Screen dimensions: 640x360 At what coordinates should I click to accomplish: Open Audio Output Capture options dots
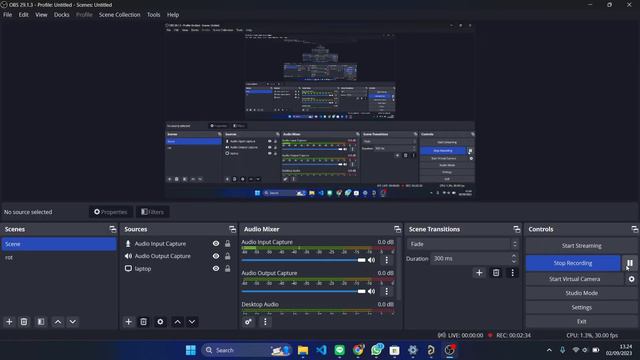[x=387, y=291]
